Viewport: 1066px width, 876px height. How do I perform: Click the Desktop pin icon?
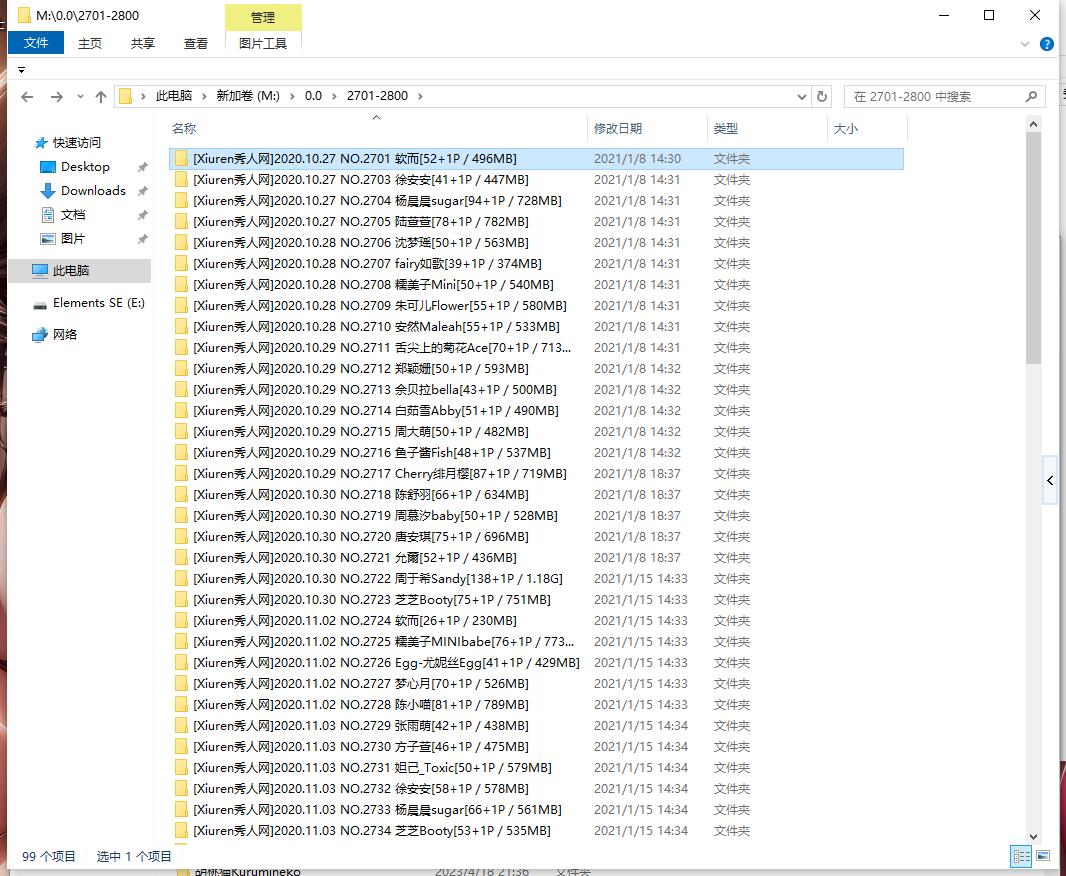(x=143, y=167)
